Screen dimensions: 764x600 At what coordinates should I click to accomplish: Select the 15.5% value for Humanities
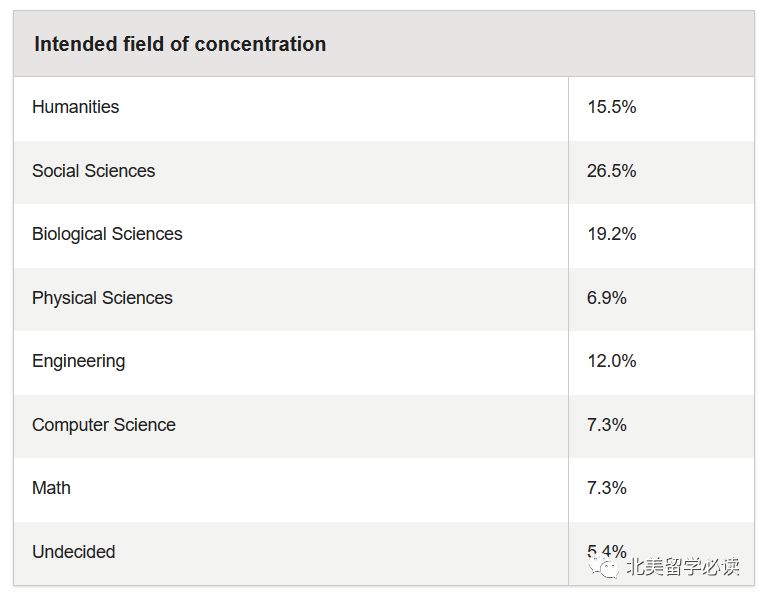click(611, 107)
